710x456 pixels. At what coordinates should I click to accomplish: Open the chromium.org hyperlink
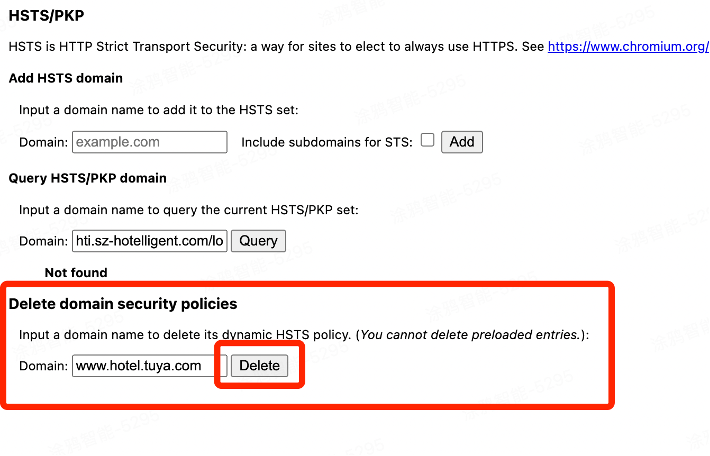click(628, 46)
